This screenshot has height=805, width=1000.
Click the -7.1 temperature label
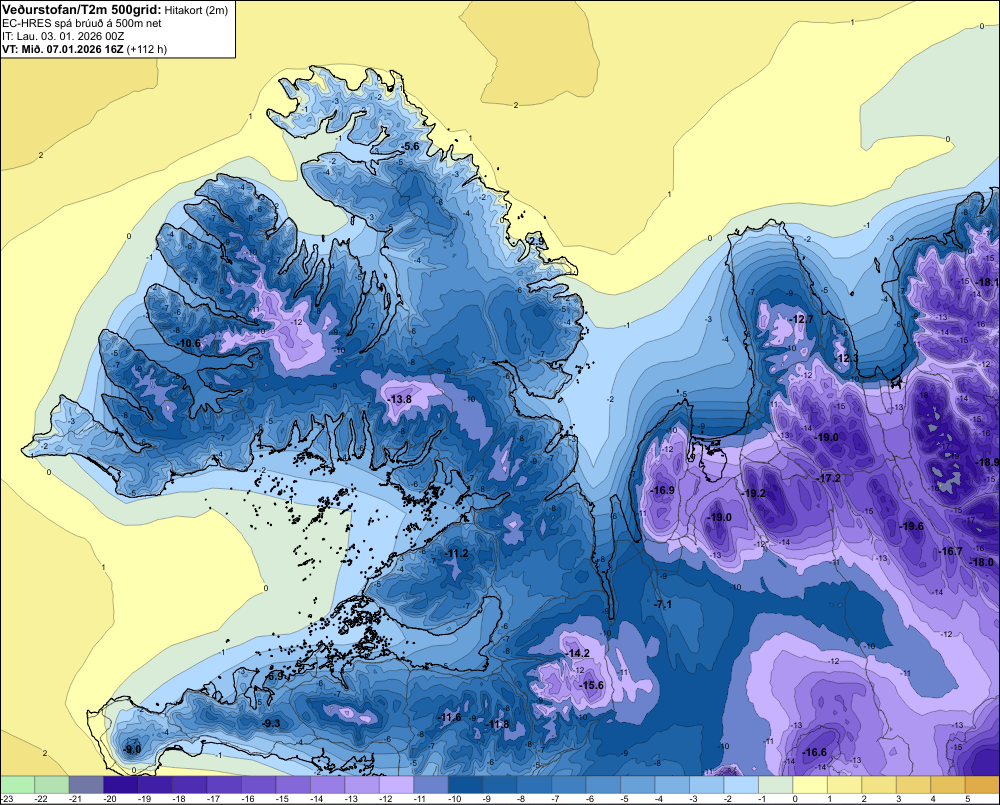tap(663, 604)
